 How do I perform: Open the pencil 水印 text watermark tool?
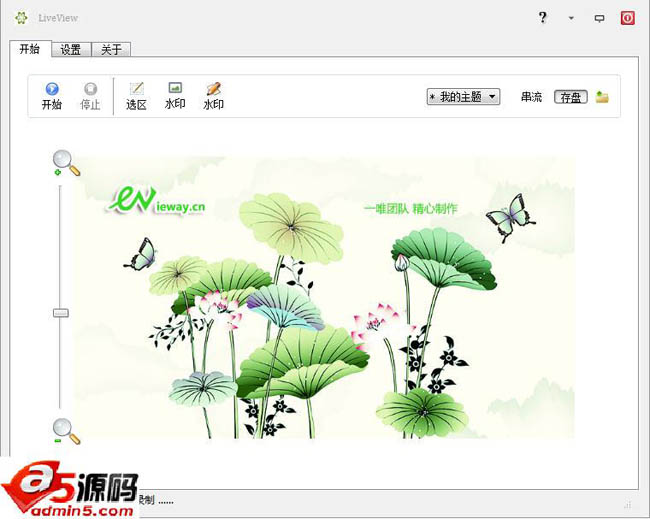tap(213, 96)
